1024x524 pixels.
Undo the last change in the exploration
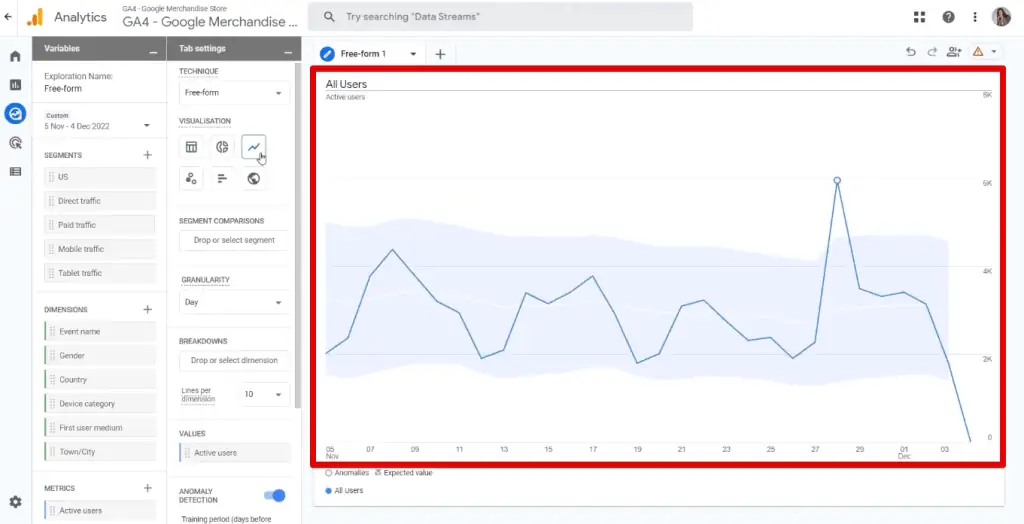[x=911, y=52]
